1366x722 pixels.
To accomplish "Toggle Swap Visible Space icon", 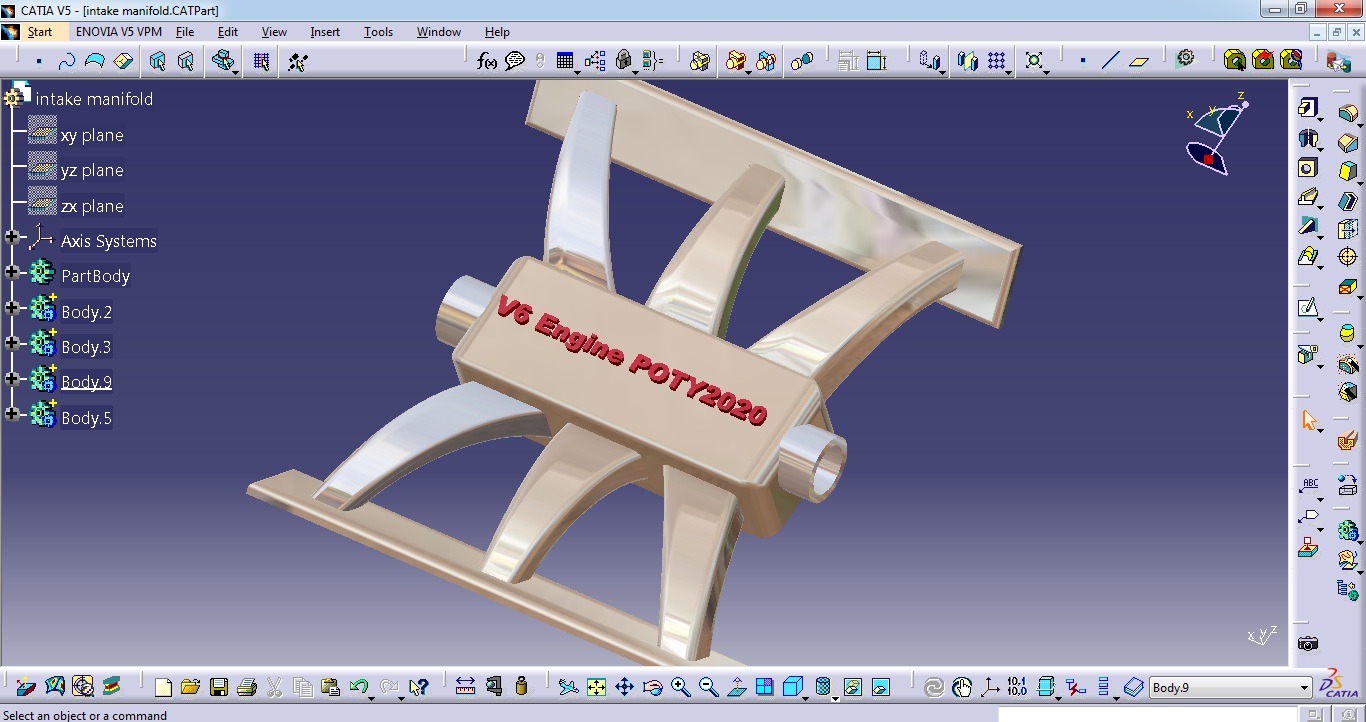I will tap(881, 686).
